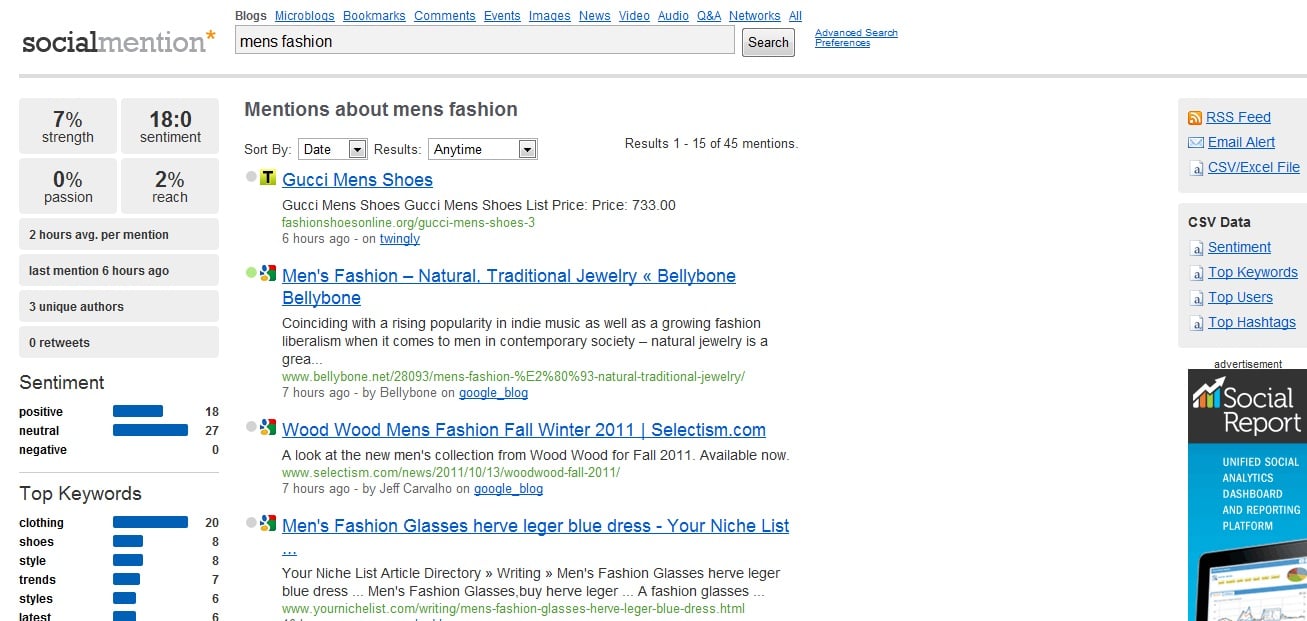The height and width of the screenshot is (621, 1307).
Task: Click the www.selectism.com result URL
Action: pos(451,473)
